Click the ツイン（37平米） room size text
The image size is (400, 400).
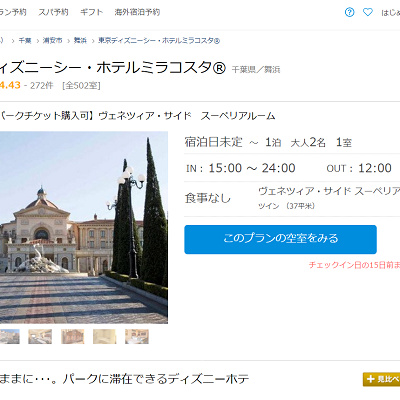[287, 206]
